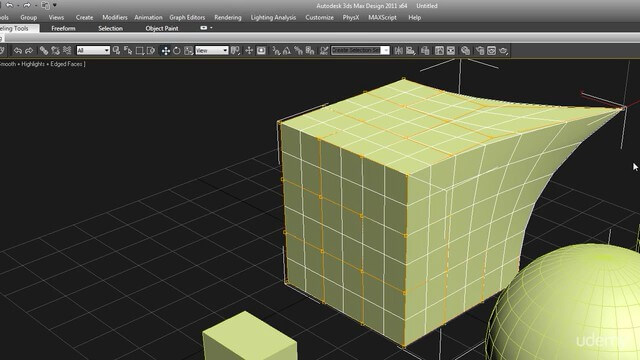Activate the Select Object tool
Screen dimensions: 640x360
point(116,51)
